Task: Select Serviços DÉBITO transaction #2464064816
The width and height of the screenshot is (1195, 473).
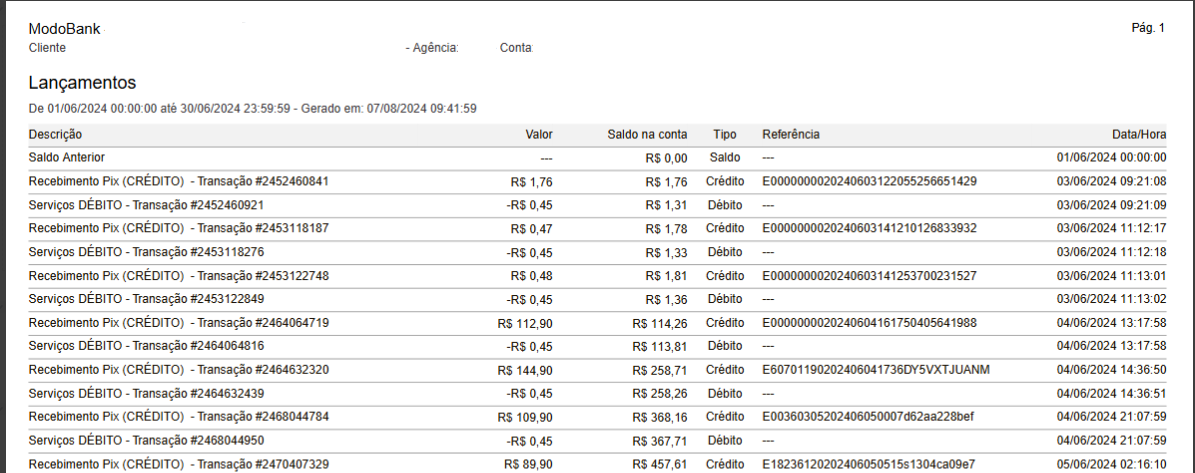Action: 146,346
